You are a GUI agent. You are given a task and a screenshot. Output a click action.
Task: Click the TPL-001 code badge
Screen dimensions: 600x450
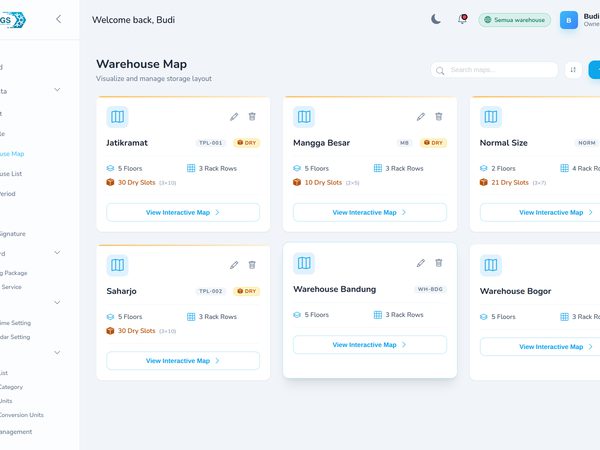tap(210, 143)
